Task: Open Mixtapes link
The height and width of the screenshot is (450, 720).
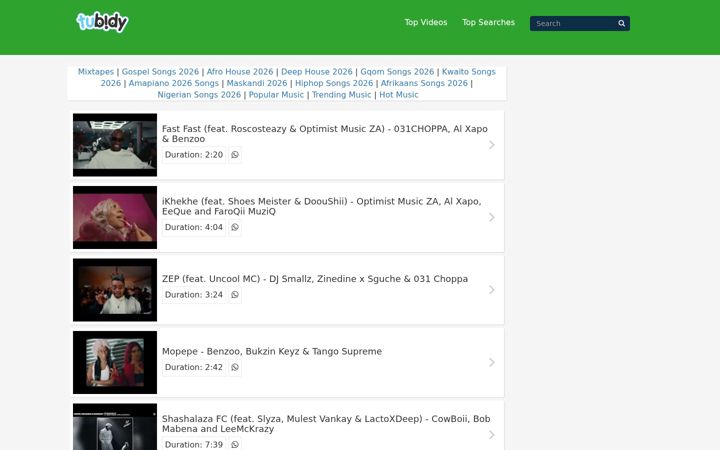Action: pos(96,72)
